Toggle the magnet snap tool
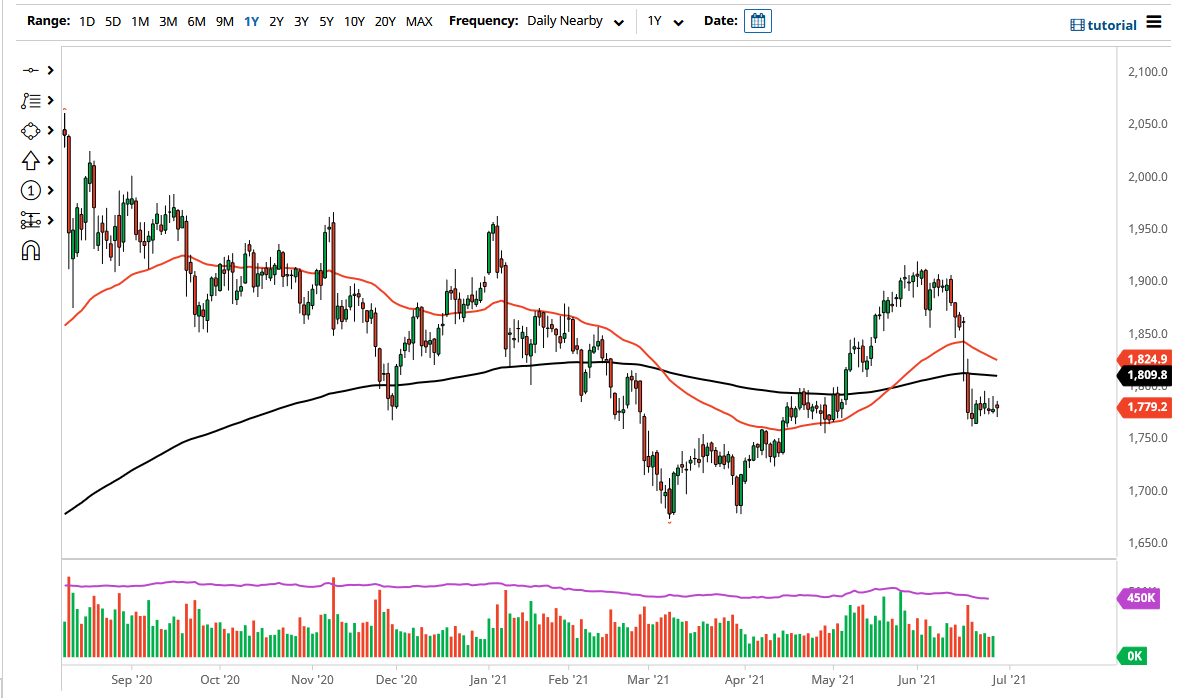 [31, 251]
